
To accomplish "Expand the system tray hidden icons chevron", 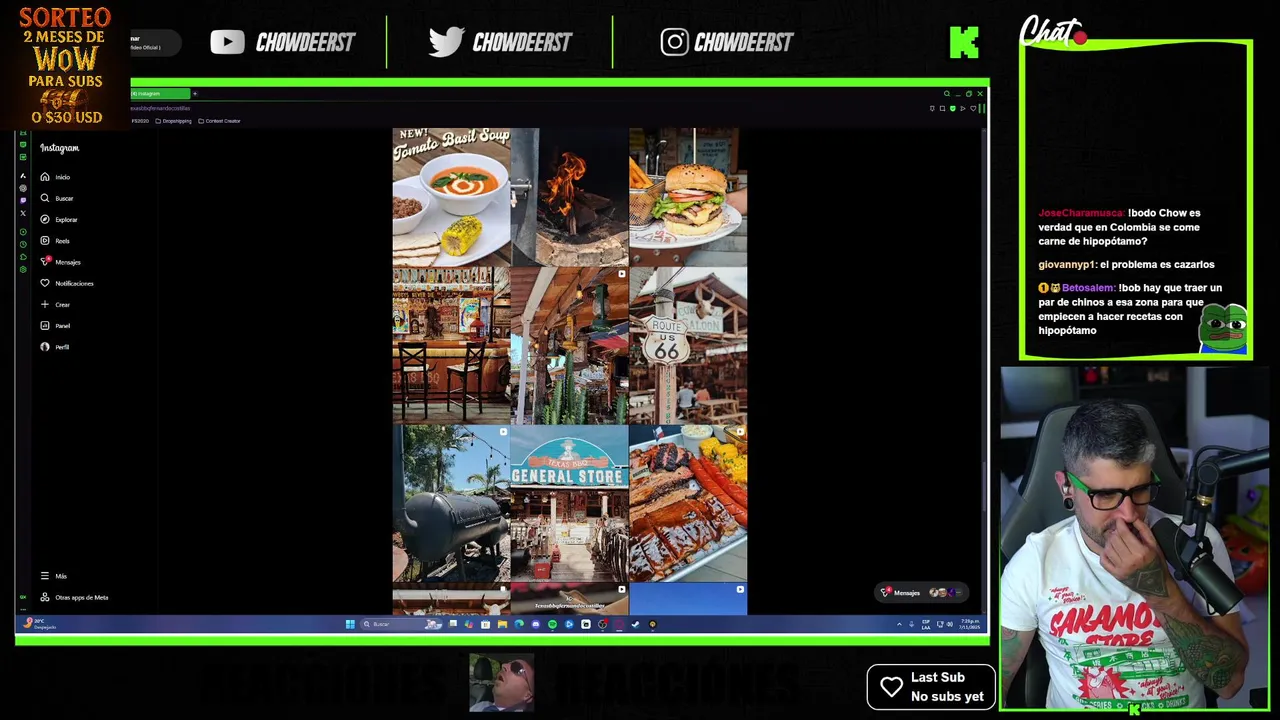I will 898,624.
